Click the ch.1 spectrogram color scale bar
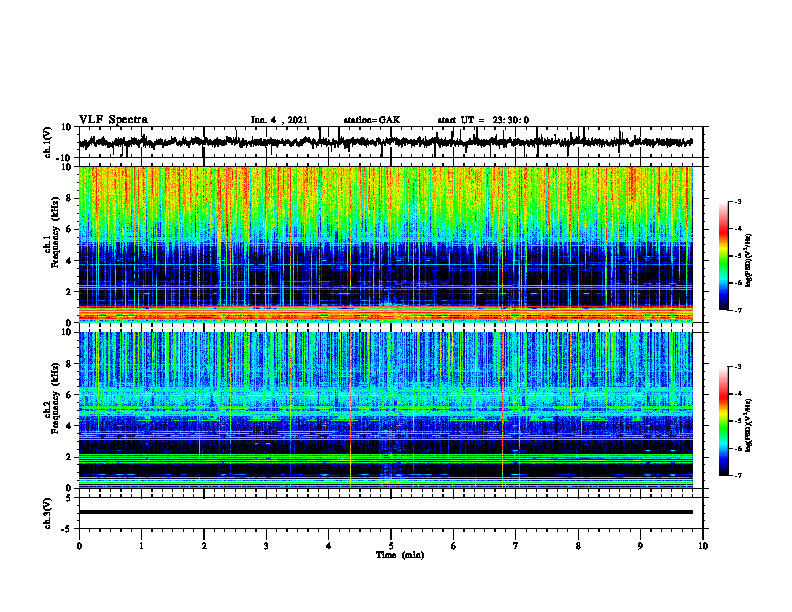 tap(723, 256)
